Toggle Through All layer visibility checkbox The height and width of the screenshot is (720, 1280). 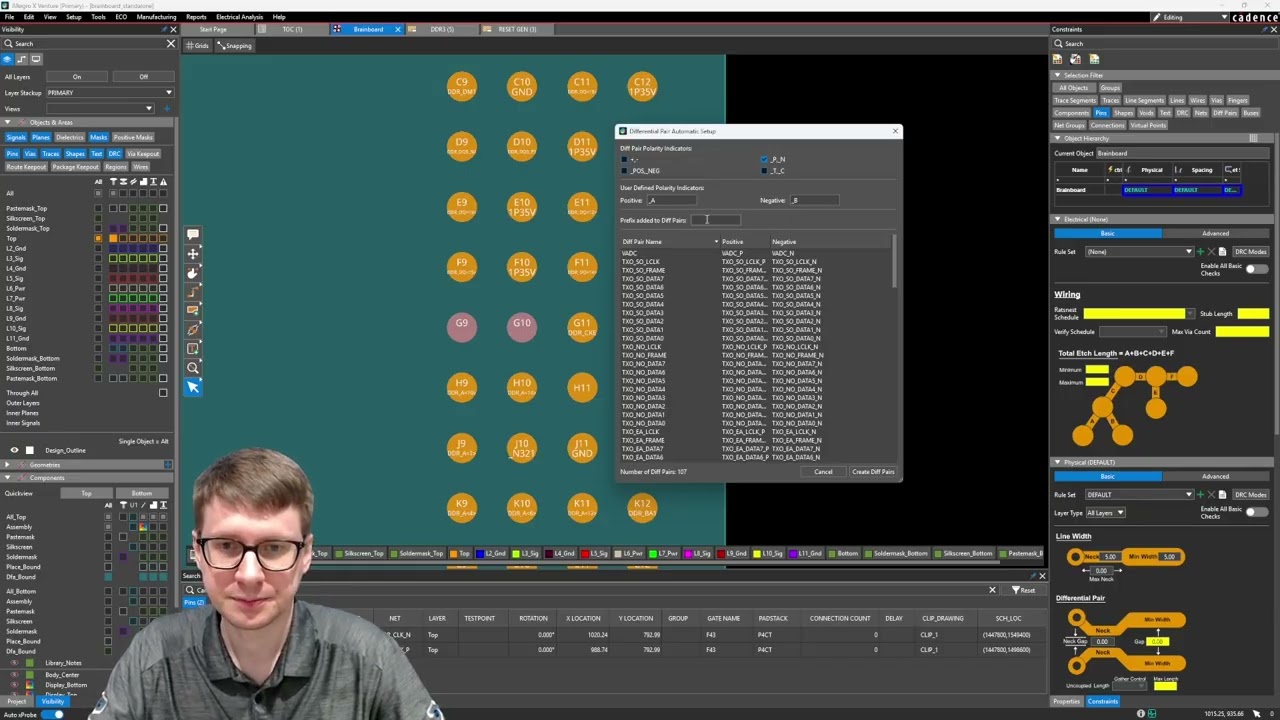coord(163,393)
